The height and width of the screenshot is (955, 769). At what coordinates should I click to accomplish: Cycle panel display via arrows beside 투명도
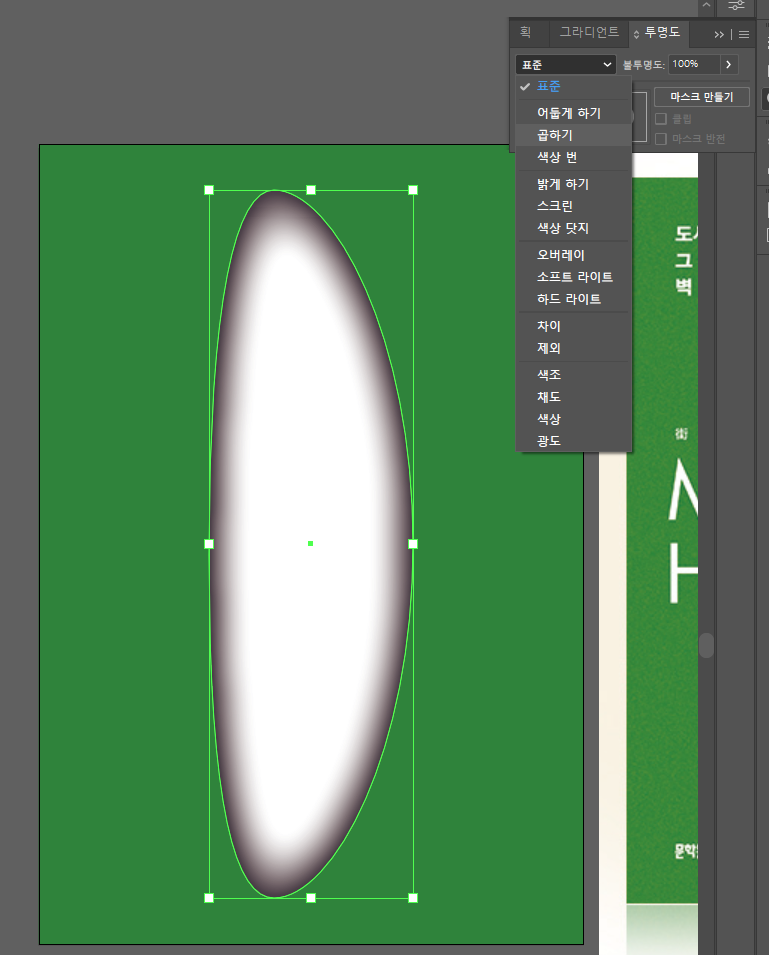(636, 35)
